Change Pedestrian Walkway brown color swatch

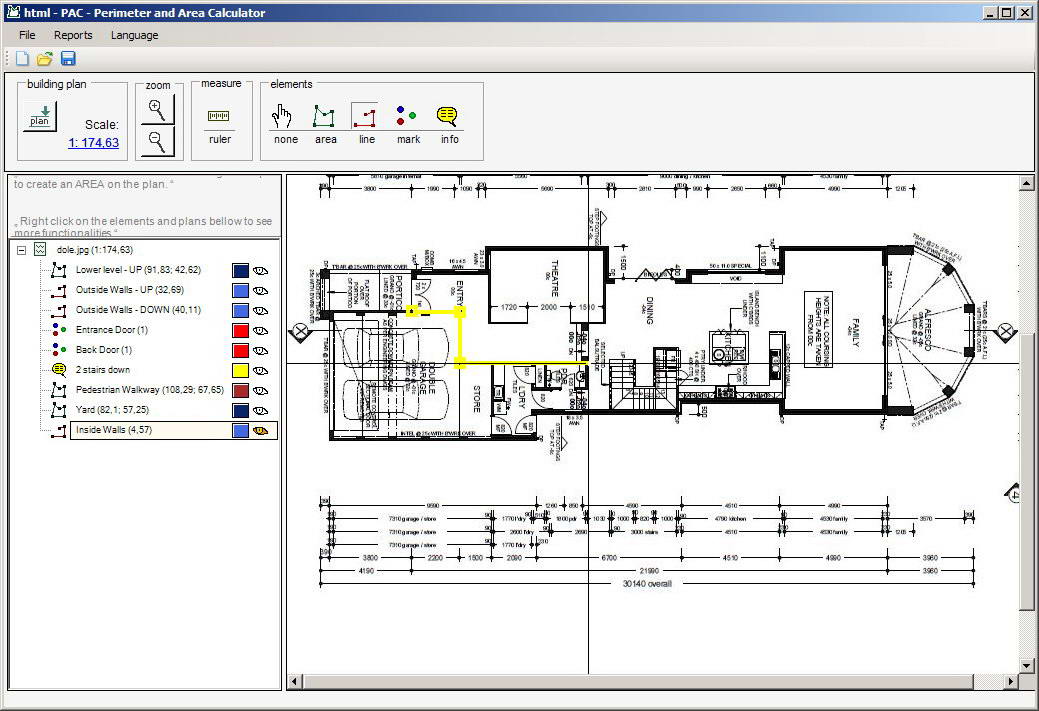point(241,390)
